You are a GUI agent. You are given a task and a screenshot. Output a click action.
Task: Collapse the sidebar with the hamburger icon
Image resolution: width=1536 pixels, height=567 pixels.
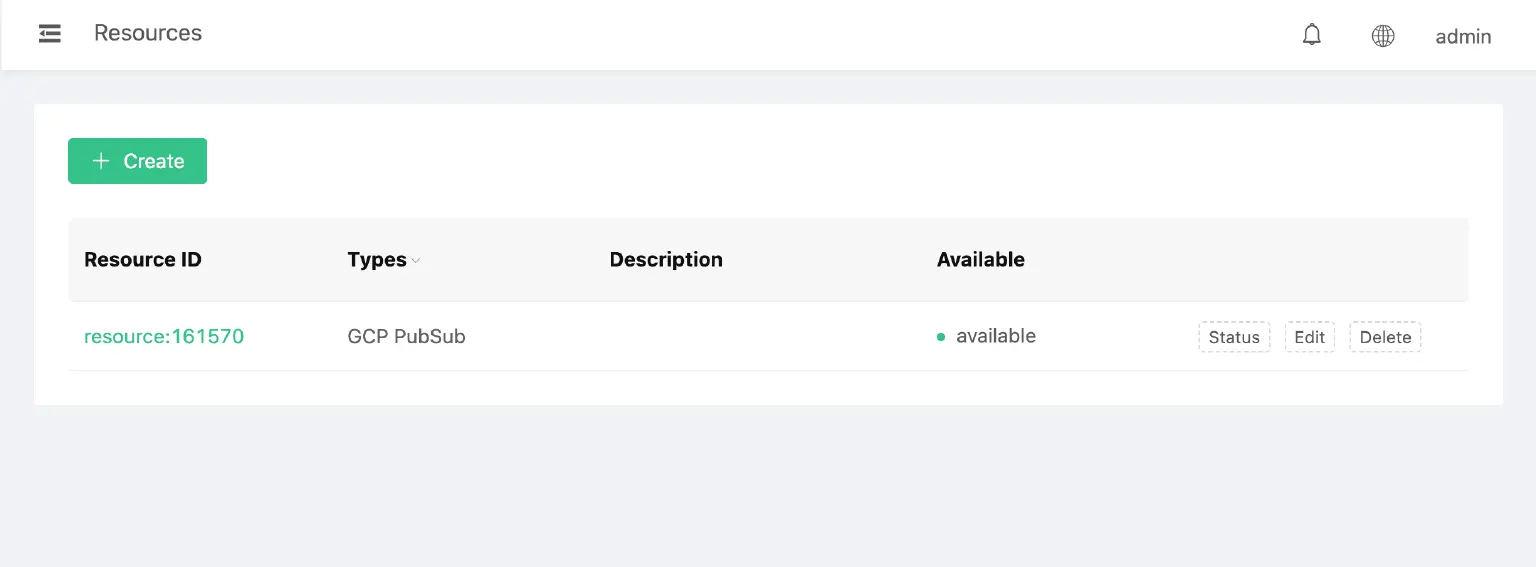[50, 34]
